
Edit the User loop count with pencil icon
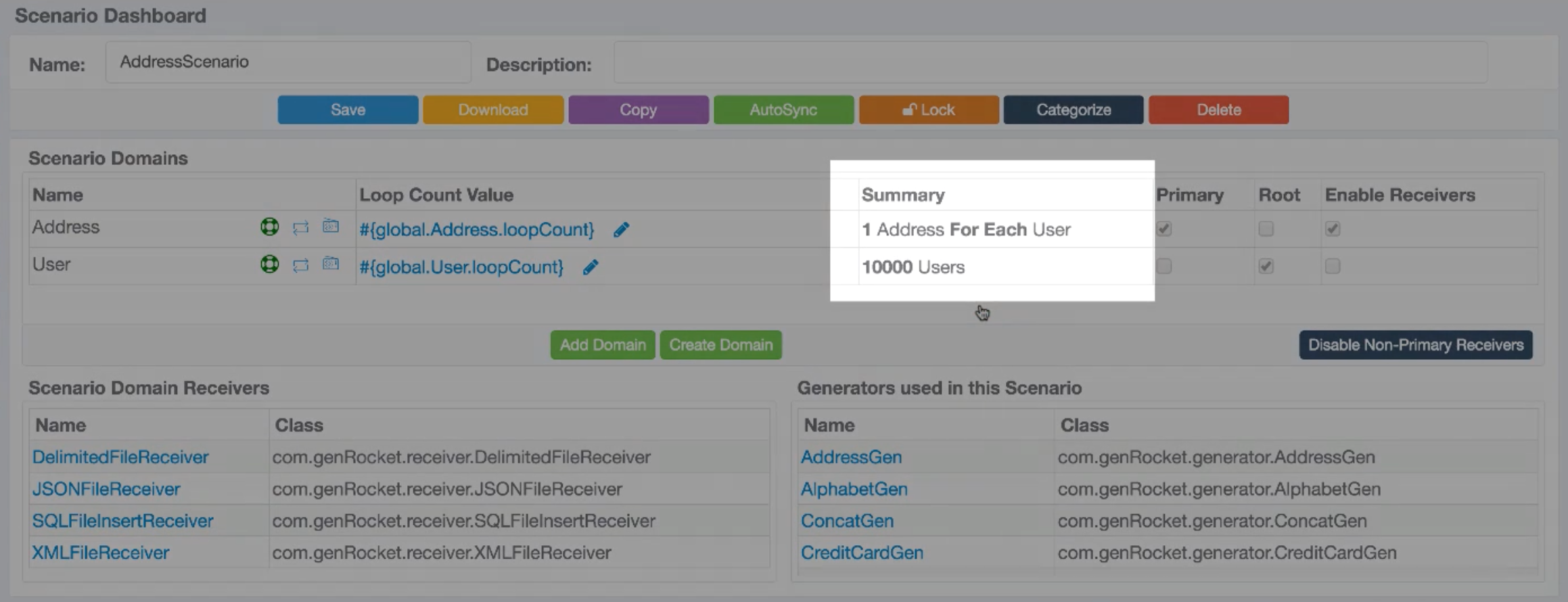click(x=591, y=267)
